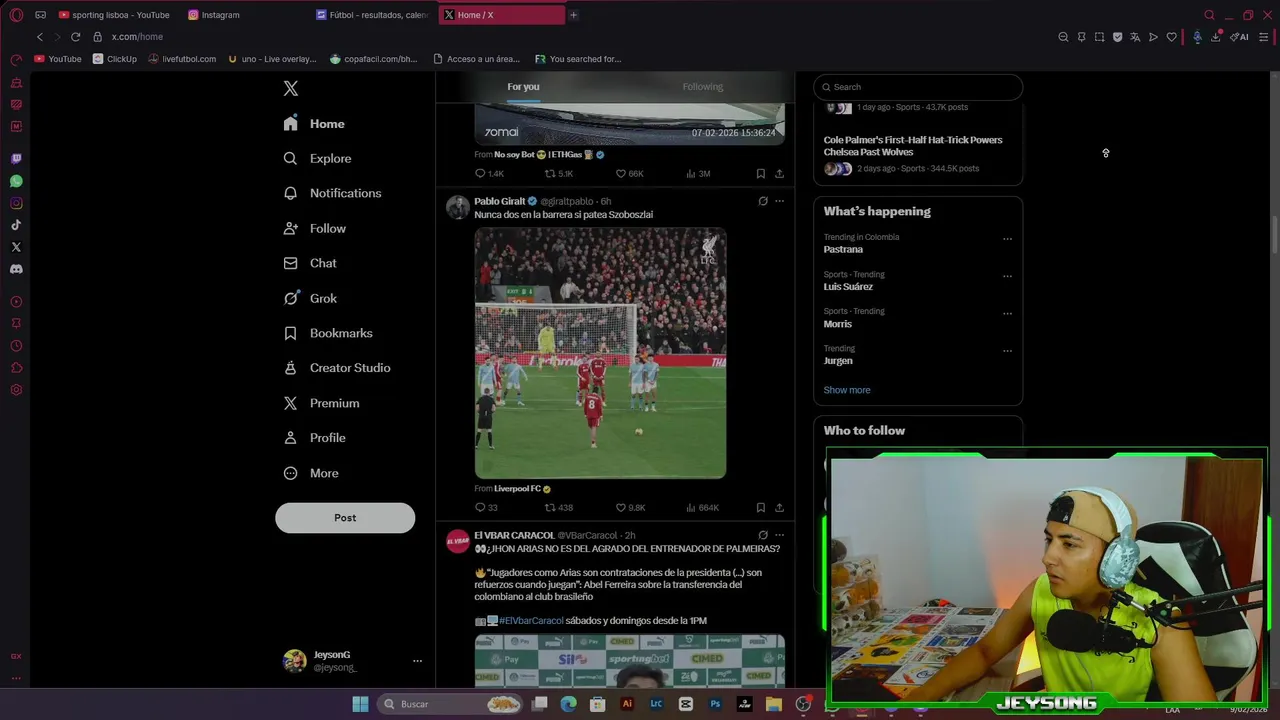
Task: Open Discord from the Opera sidebar
Action: click(16, 269)
